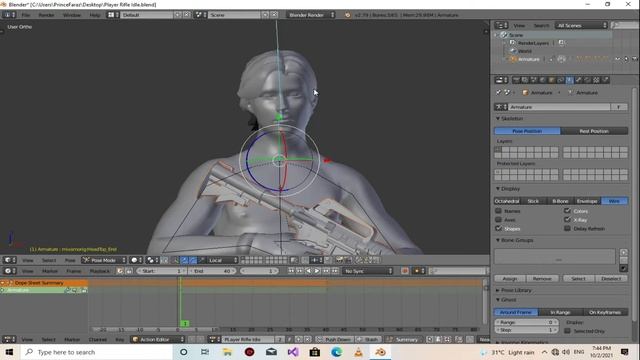Click the scale manipulator icon in viewport header
The height and width of the screenshot is (360, 640).
(202, 260)
